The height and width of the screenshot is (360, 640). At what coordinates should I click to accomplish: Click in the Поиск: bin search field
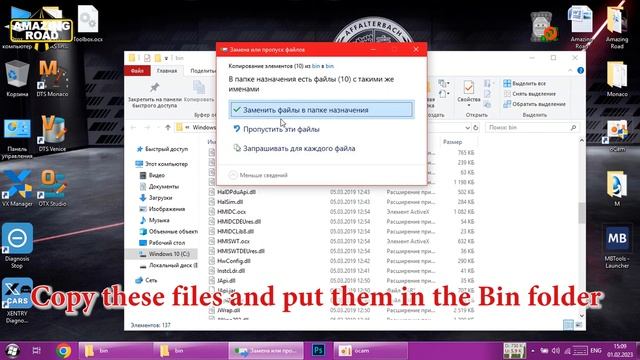[x=532, y=128]
